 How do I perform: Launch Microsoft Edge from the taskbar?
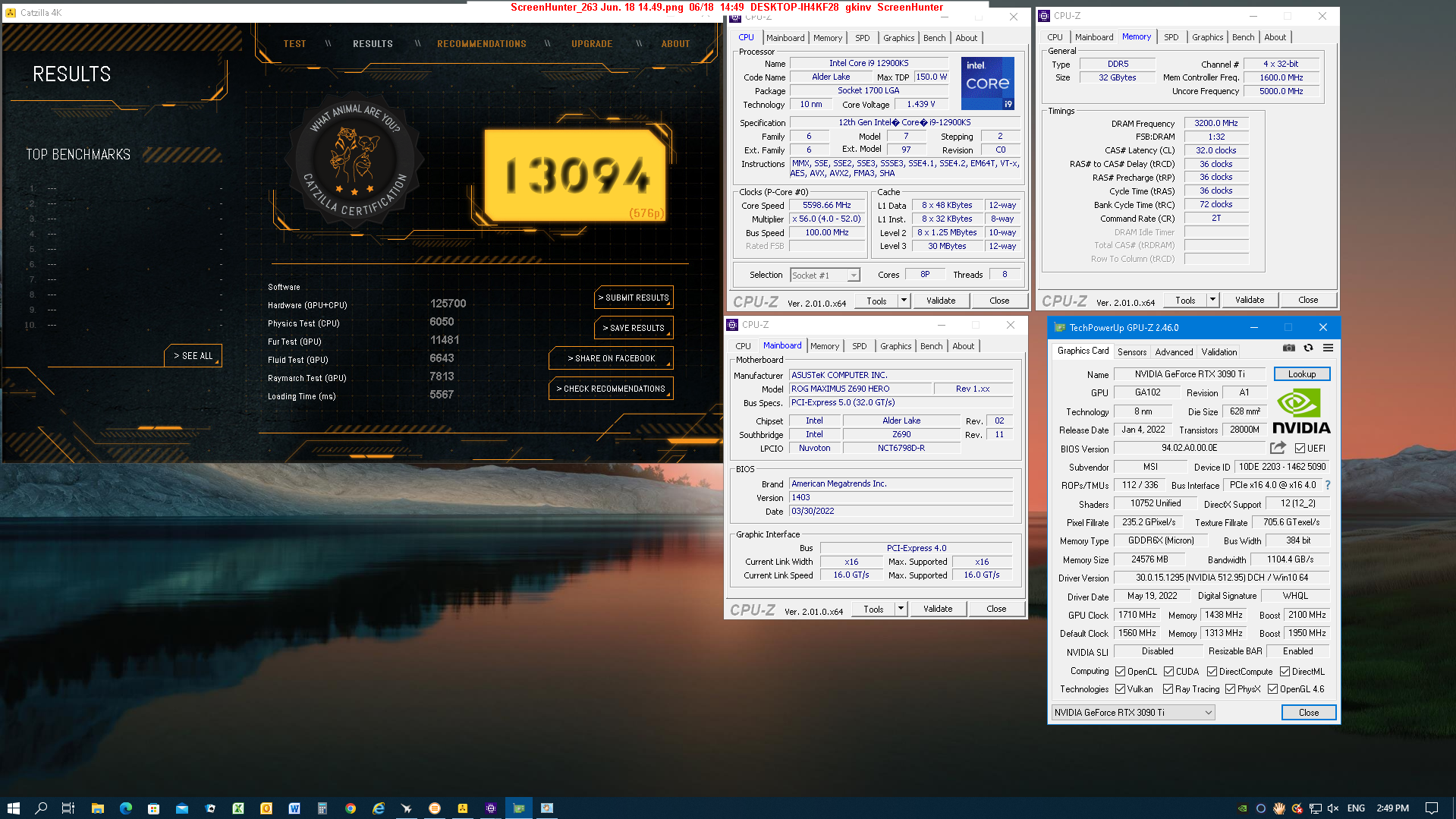click(125, 808)
